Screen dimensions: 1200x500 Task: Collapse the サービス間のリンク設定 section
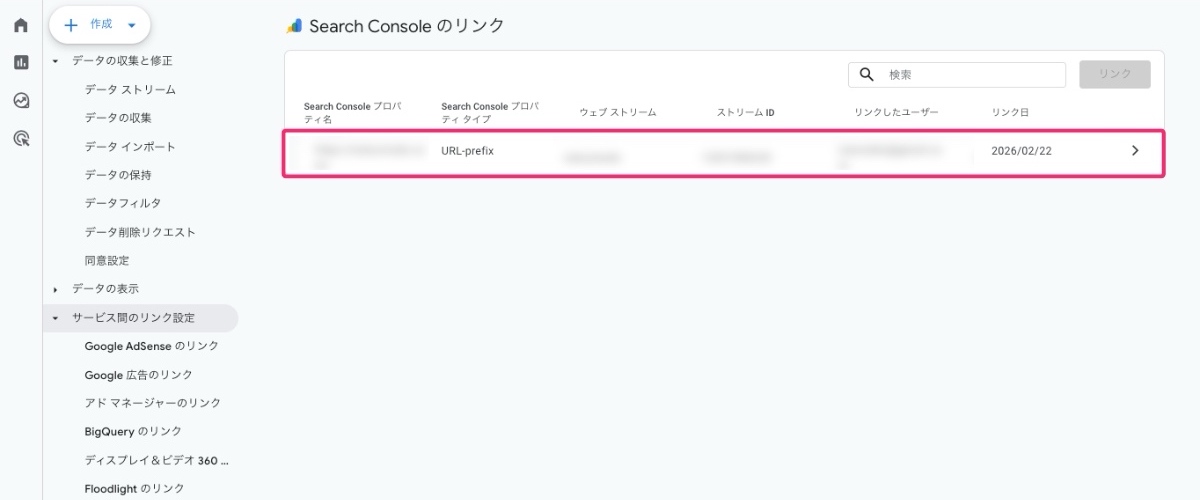[56, 318]
